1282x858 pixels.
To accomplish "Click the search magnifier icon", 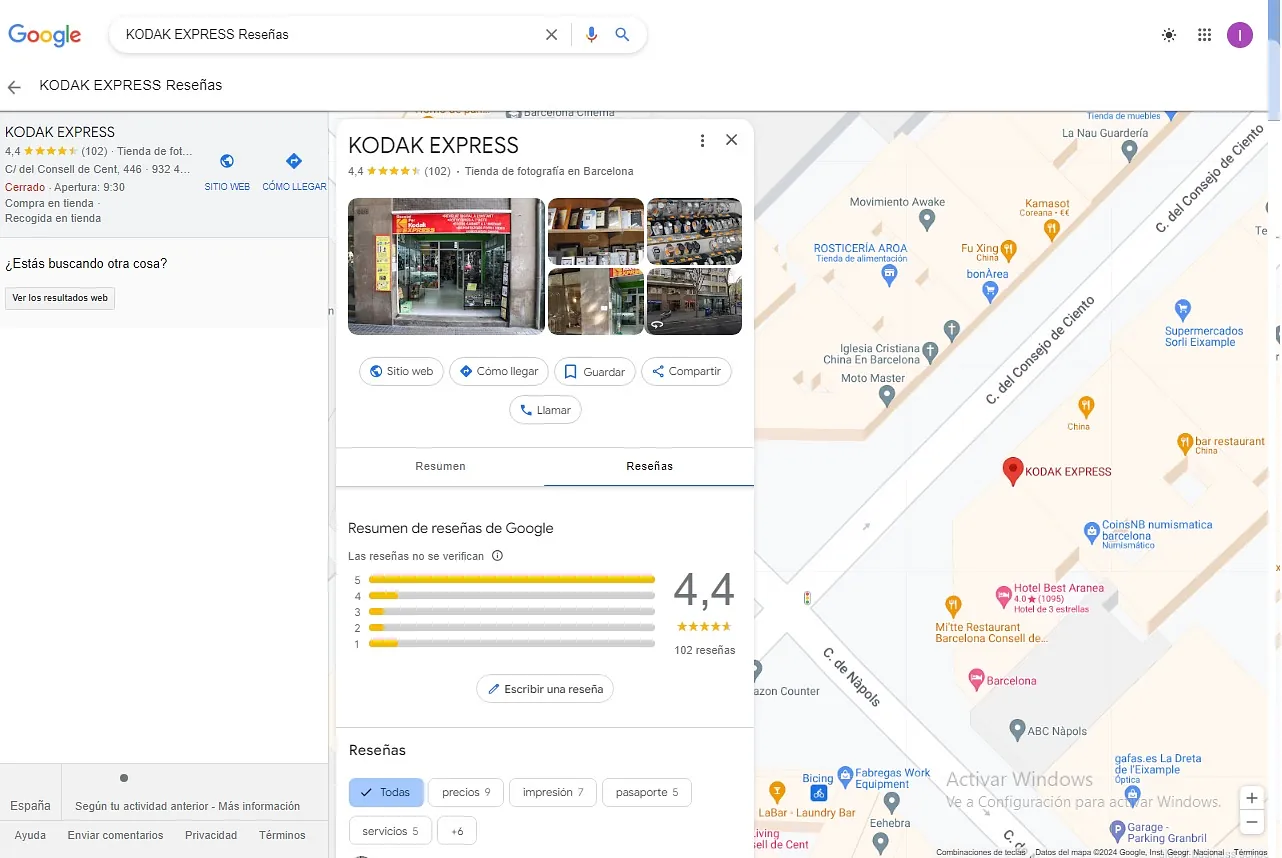I will point(622,35).
